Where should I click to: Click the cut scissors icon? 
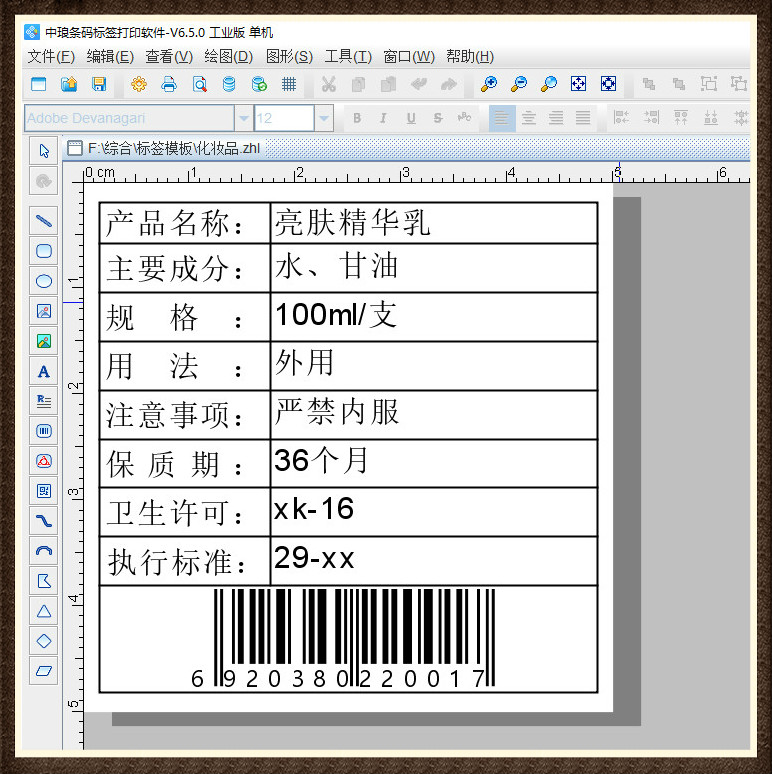point(329,84)
